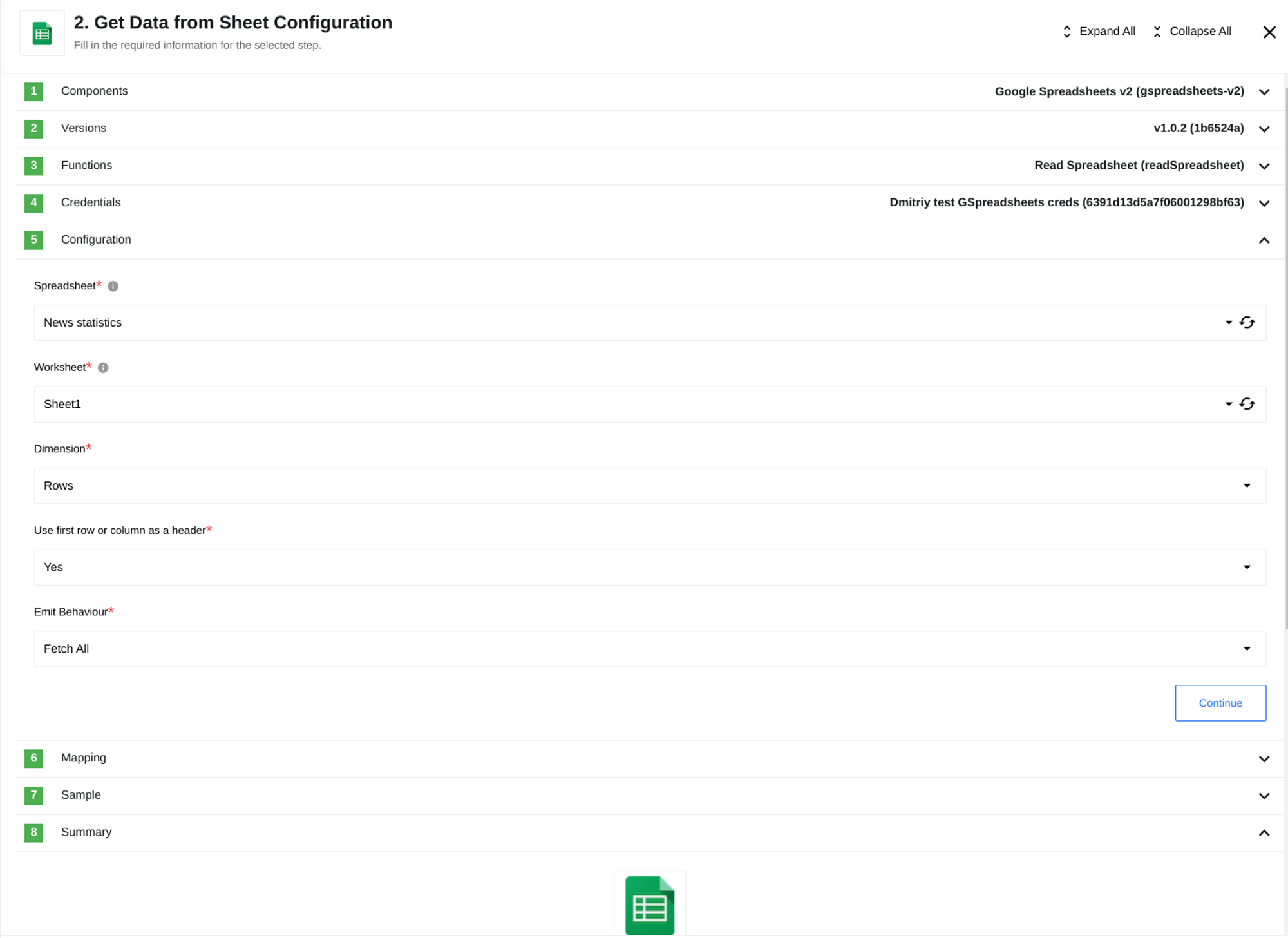Click the info icon next to Worksheet label
1288x938 pixels.
[x=102, y=367]
